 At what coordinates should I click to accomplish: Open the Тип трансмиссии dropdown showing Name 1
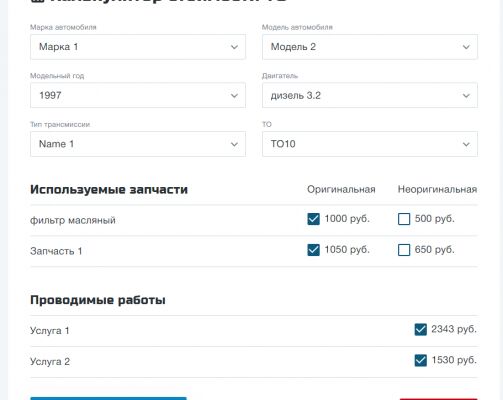(138, 144)
